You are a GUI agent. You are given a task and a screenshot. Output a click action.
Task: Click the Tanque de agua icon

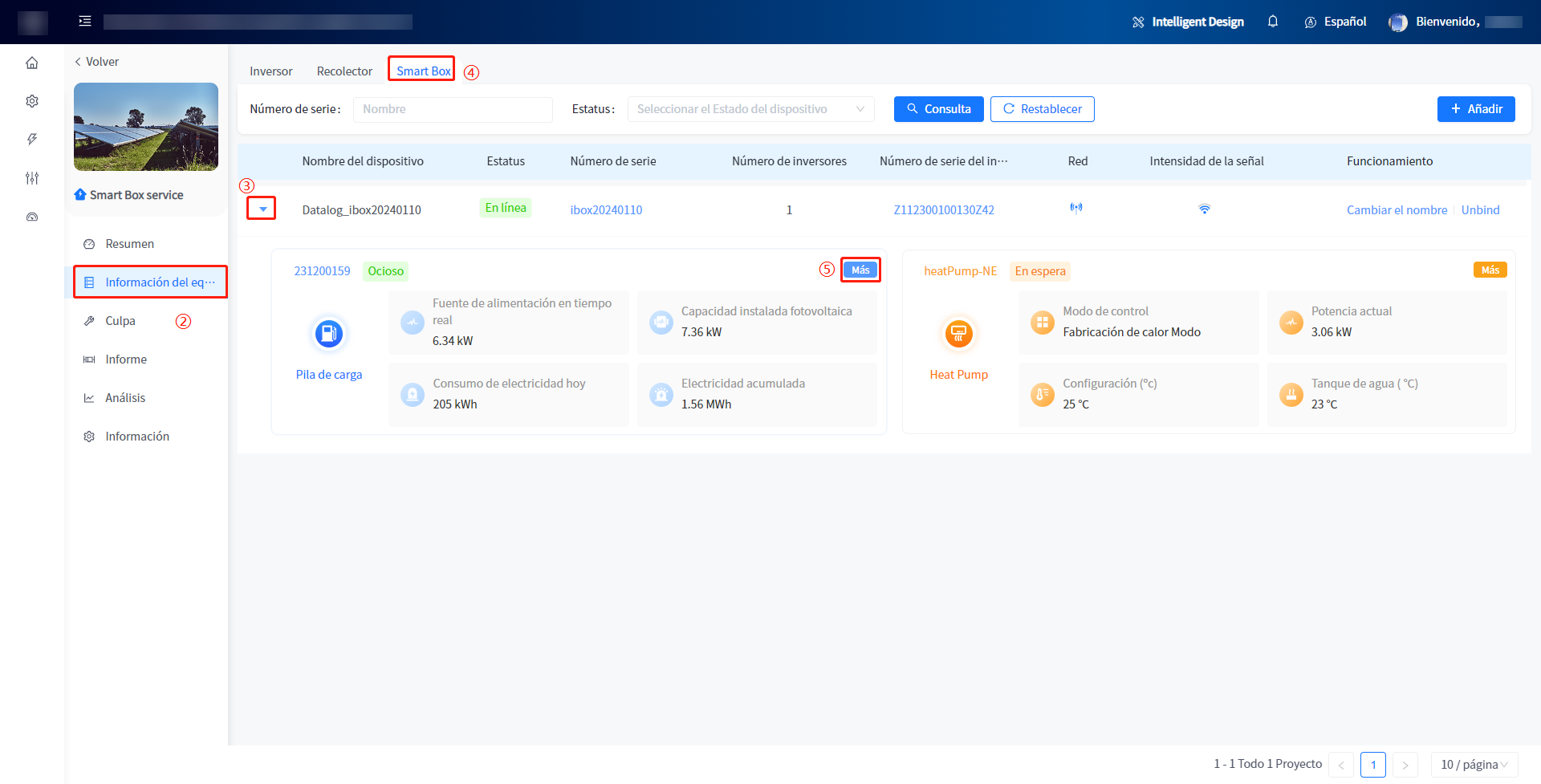coord(1291,395)
